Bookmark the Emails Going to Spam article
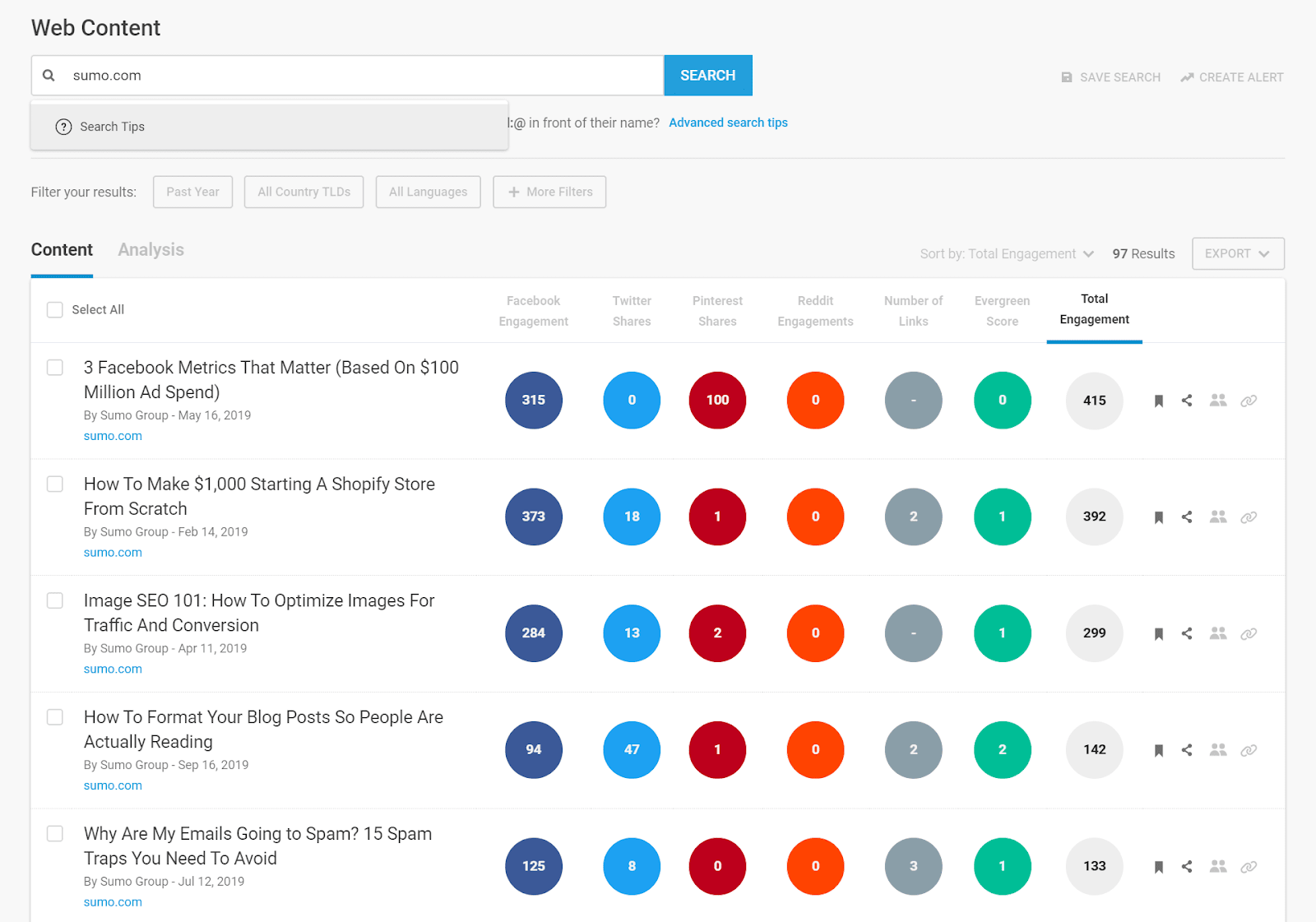Viewport: 1316px width, 922px height. [1158, 867]
